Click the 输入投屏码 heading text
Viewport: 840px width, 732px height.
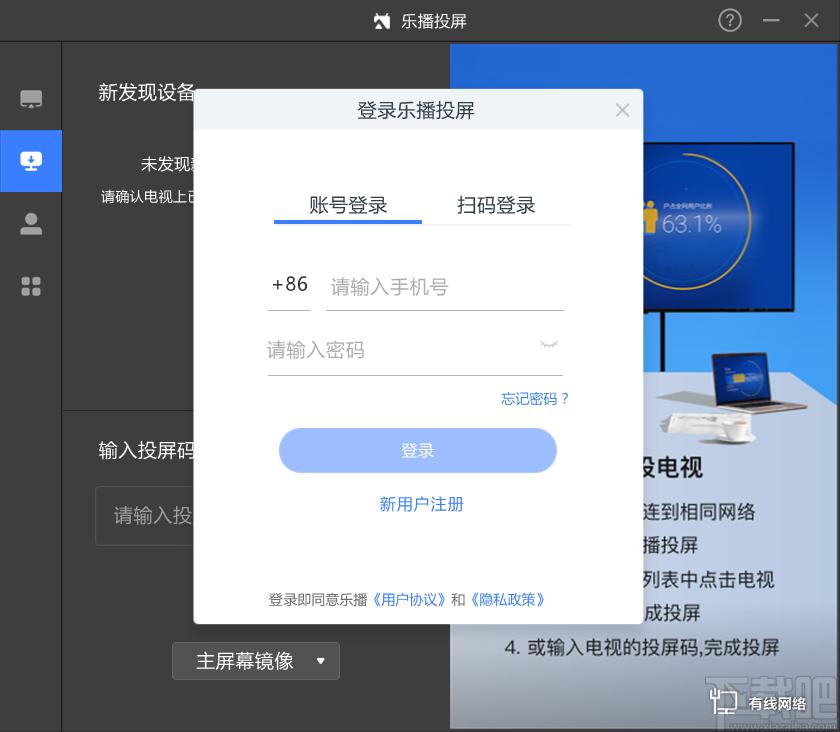coord(146,450)
